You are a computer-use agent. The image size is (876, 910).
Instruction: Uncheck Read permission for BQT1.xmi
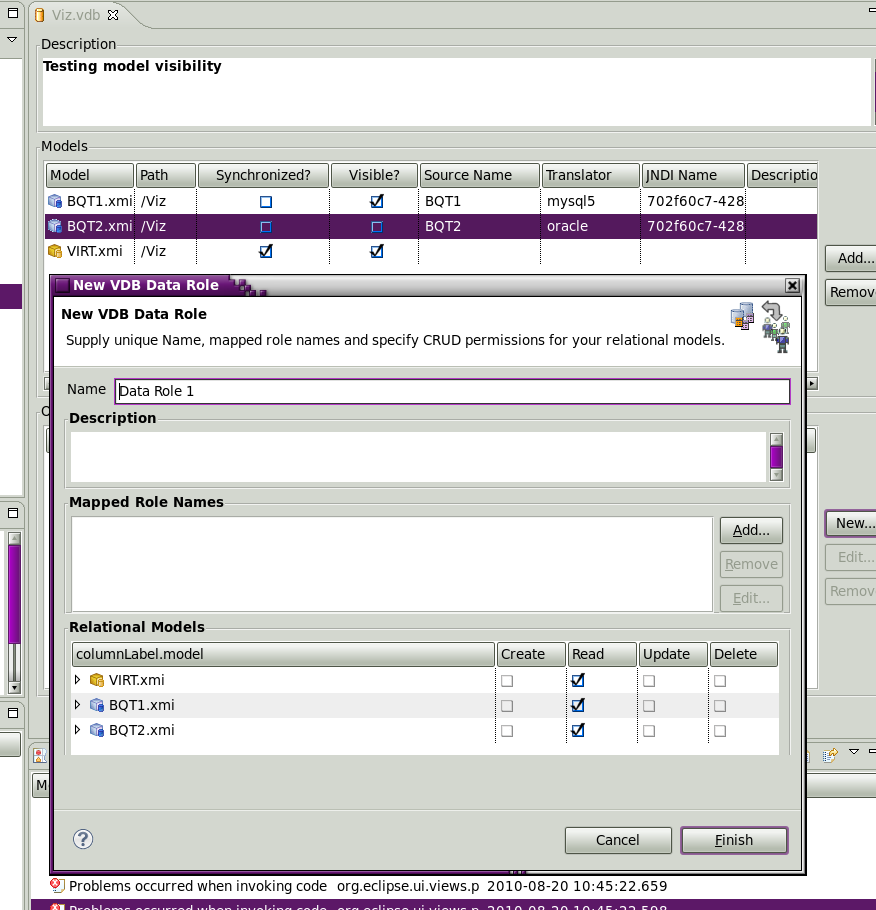(x=578, y=705)
